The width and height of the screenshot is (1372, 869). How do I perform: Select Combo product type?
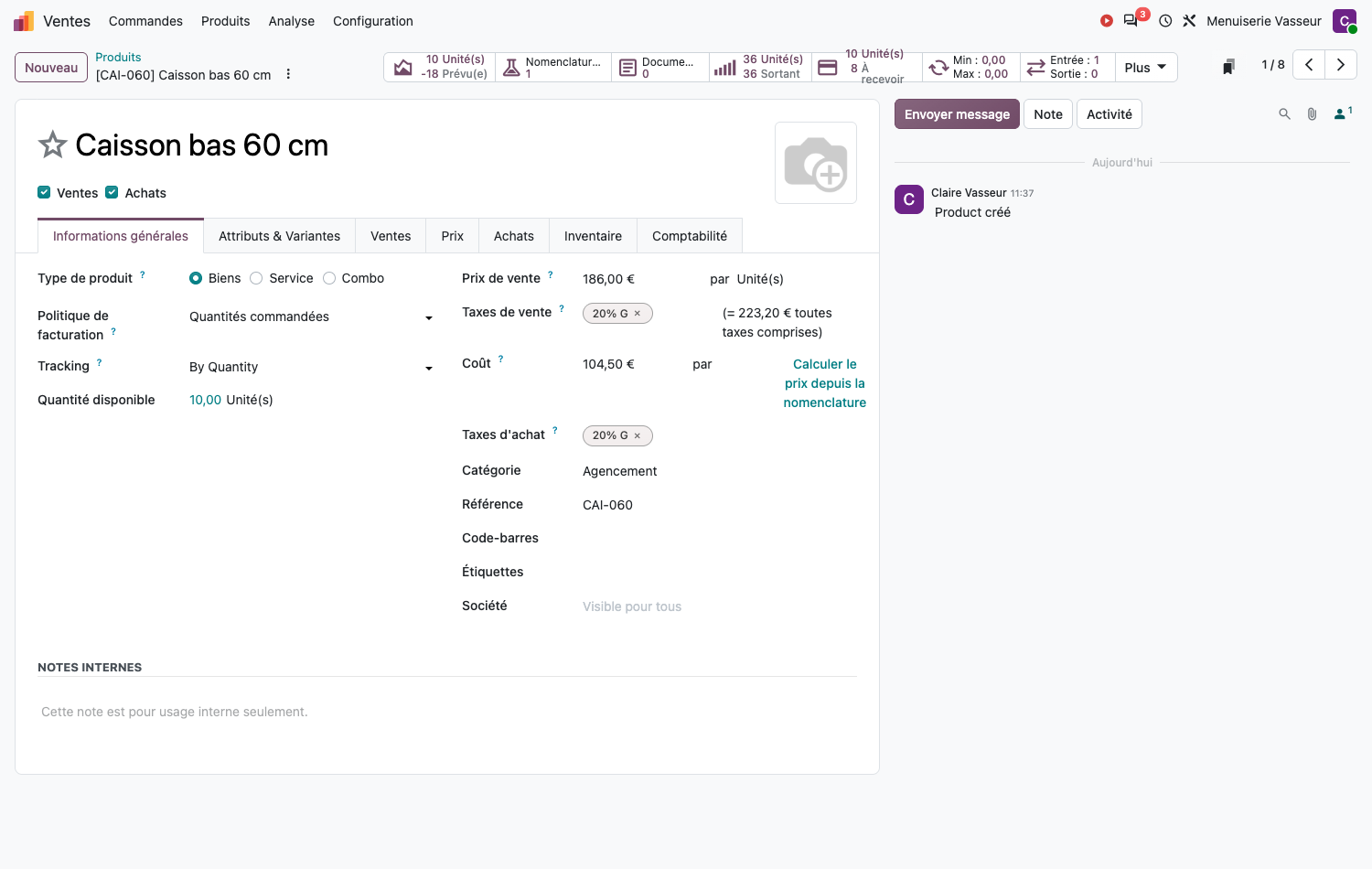tap(329, 278)
